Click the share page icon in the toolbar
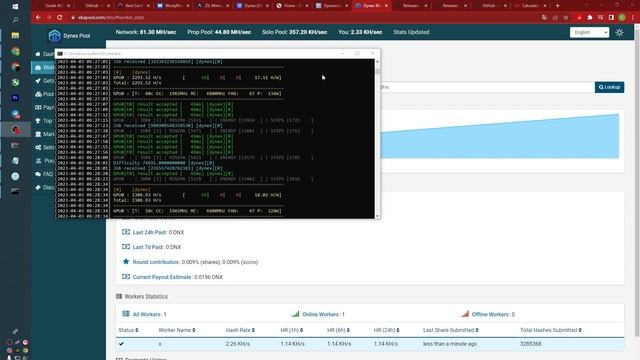 click(555, 18)
